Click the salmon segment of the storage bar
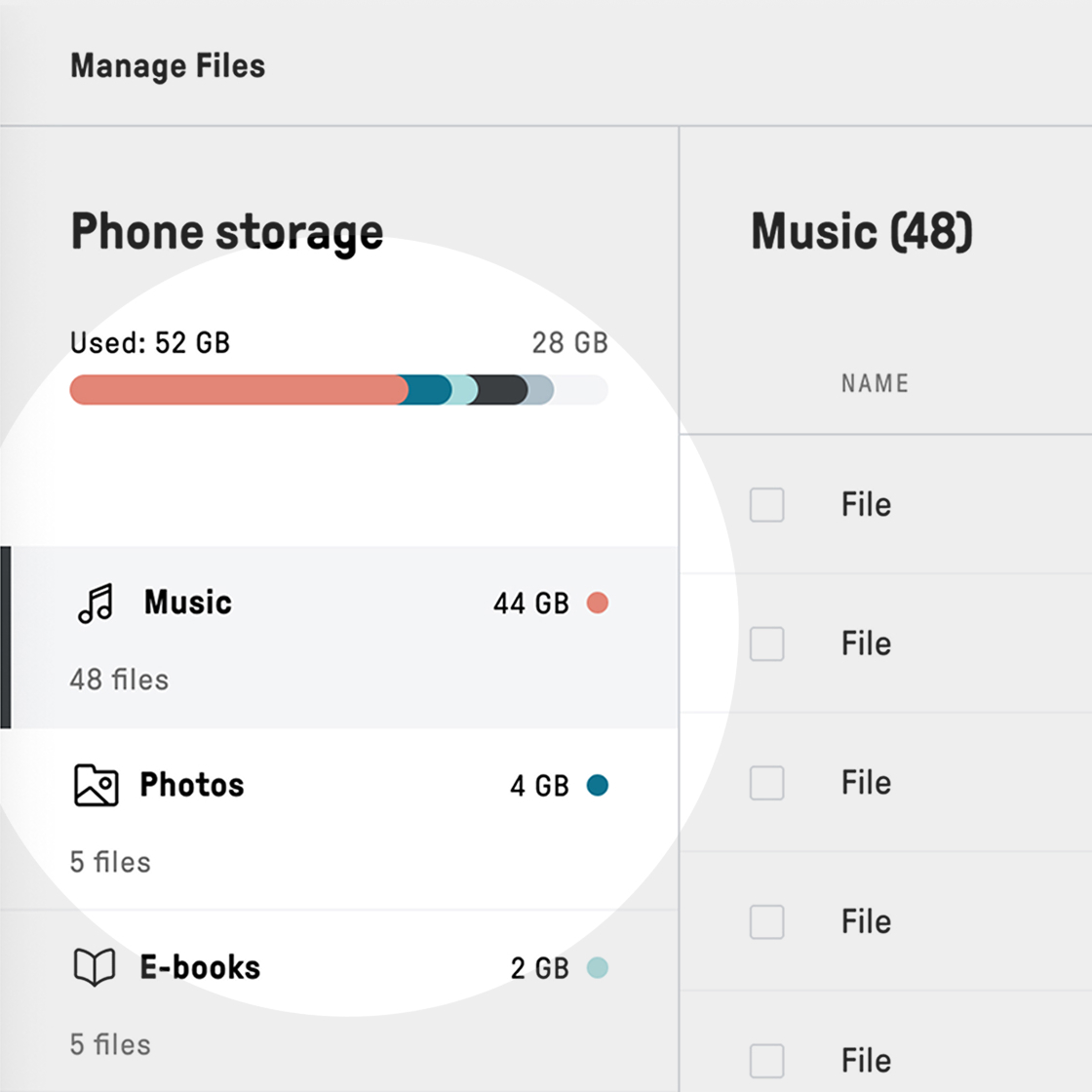The width and height of the screenshot is (1092, 1092). tap(234, 390)
